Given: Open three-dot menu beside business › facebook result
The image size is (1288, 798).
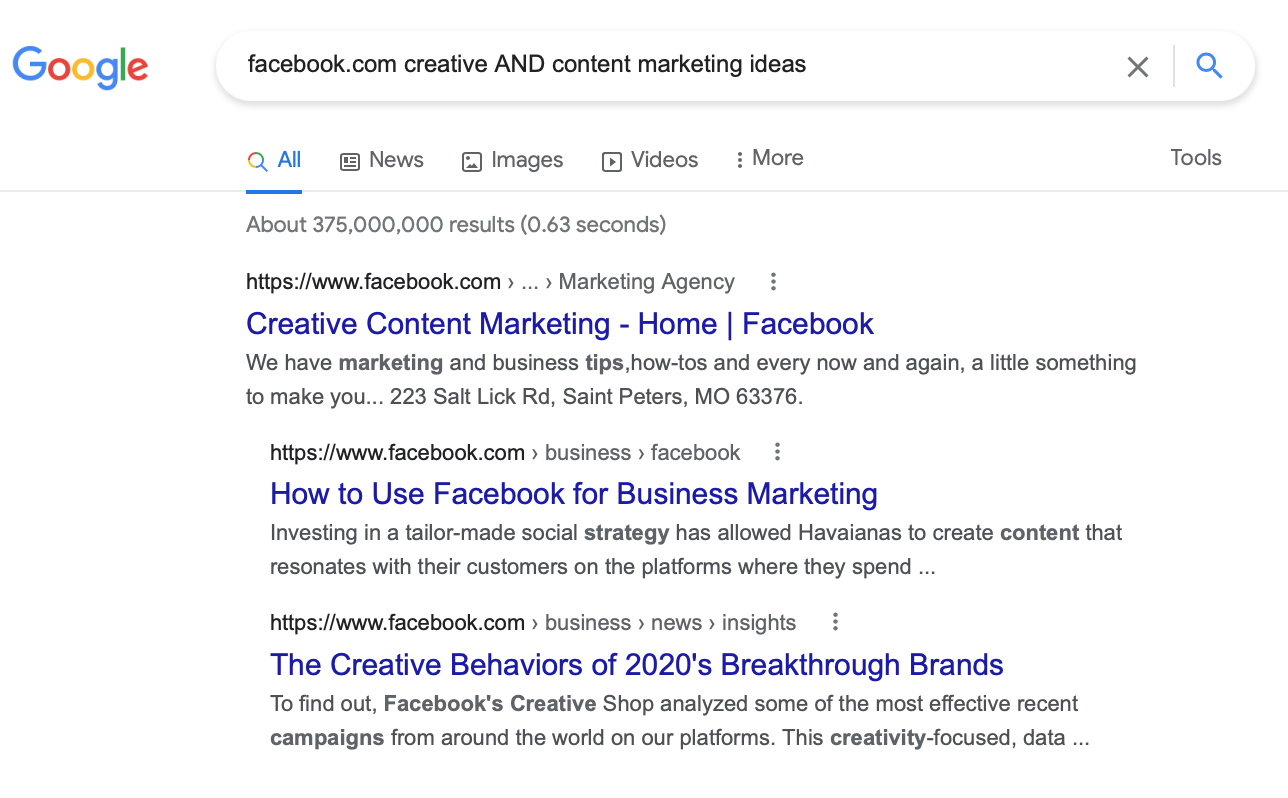Looking at the screenshot, I should tap(777, 452).
